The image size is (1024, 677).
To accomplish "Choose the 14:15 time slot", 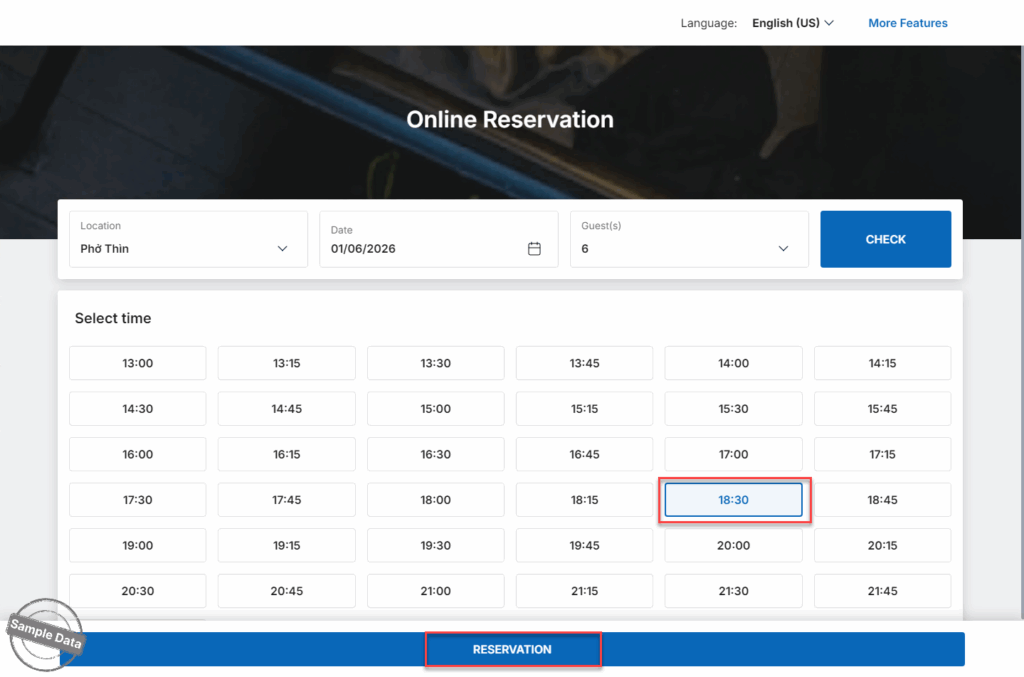I will click(882, 363).
